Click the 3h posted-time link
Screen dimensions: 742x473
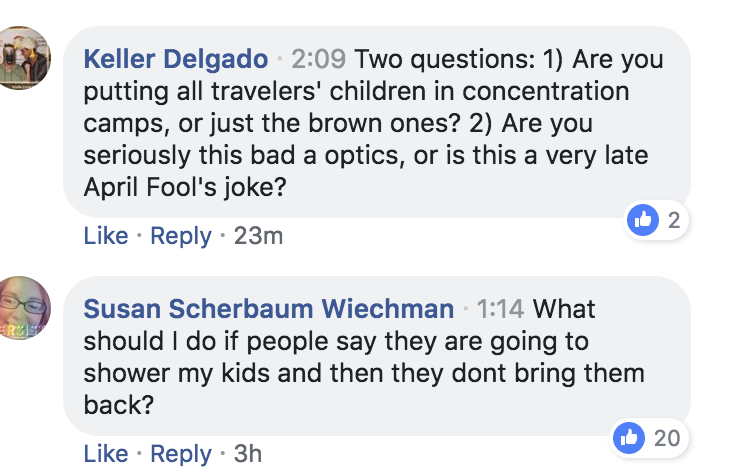tap(247, 453)
